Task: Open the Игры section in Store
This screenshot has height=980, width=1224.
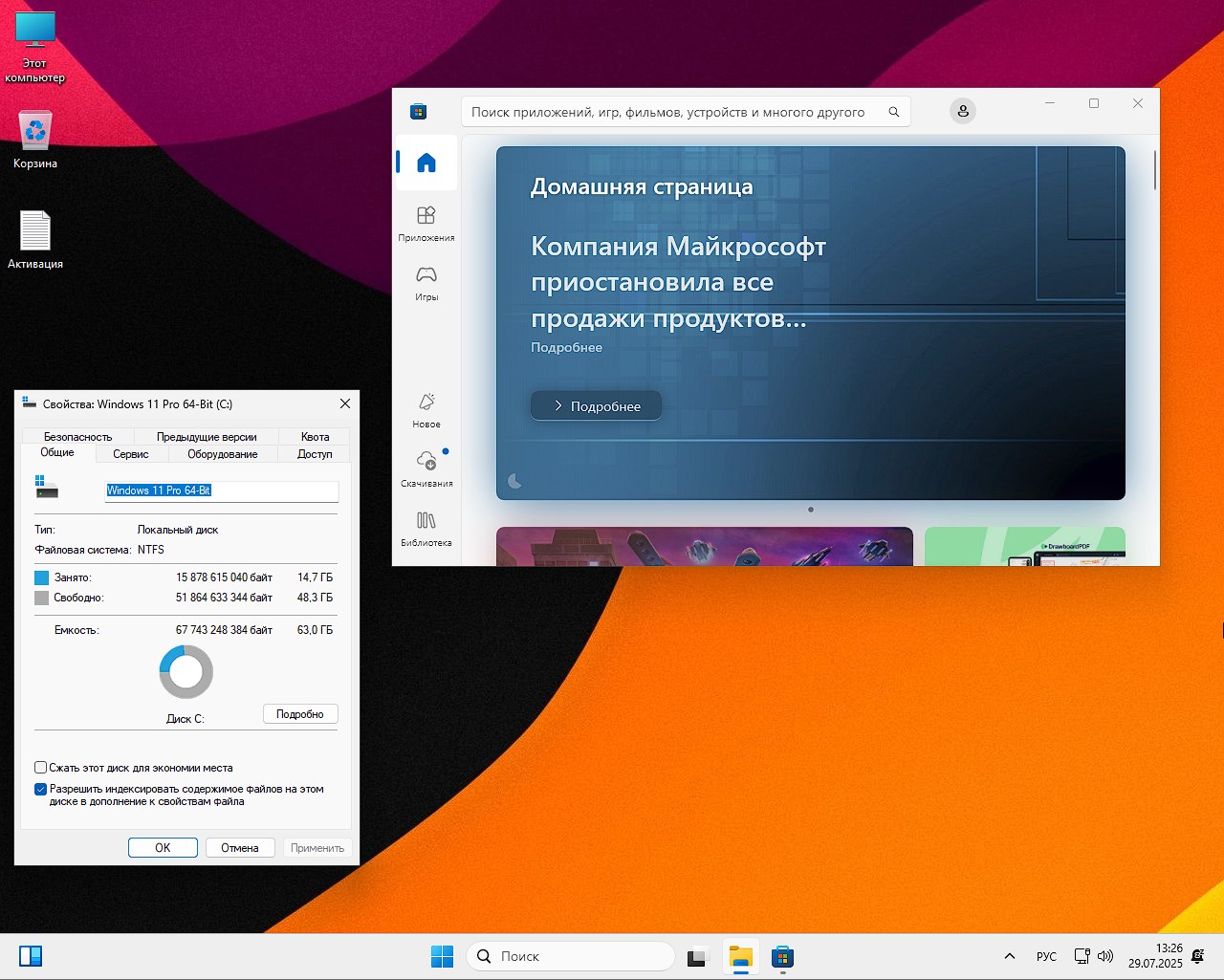Action: point(426,283)
